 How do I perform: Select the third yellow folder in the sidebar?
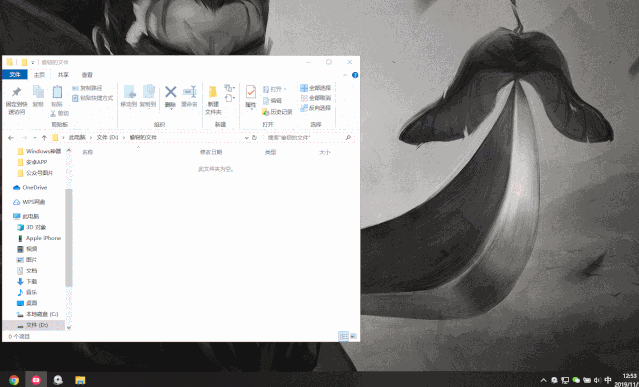pos(35,173)
